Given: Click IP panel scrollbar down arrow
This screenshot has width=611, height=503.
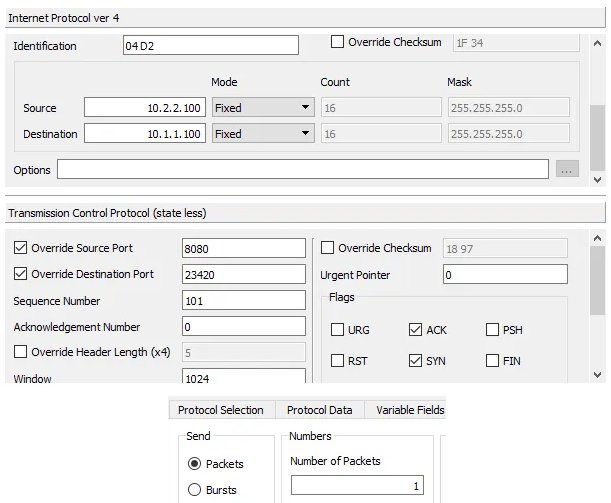Looking at the screenshot, I should pos(597,180).
